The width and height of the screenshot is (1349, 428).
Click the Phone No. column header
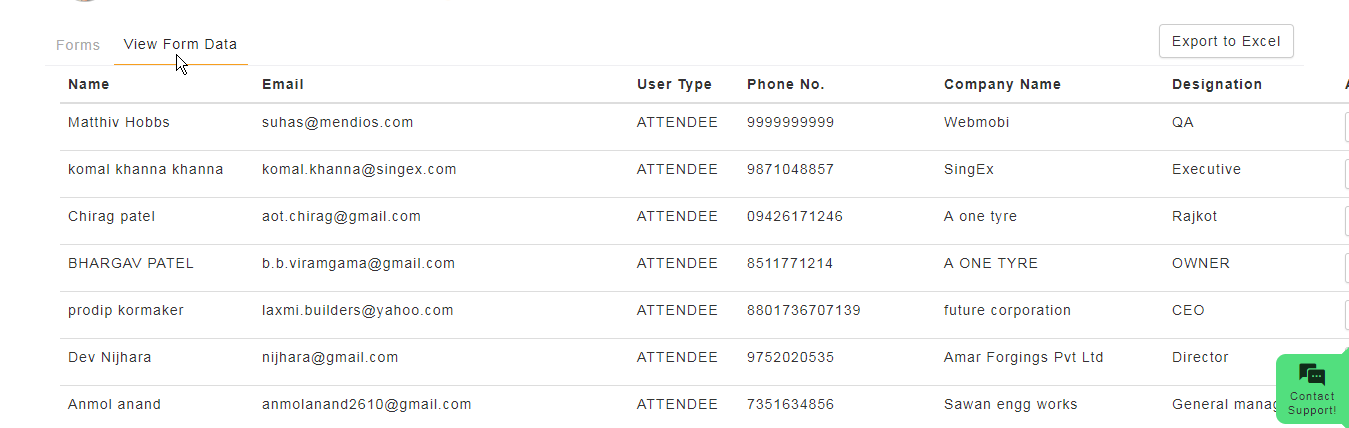[x=786, y=84]
